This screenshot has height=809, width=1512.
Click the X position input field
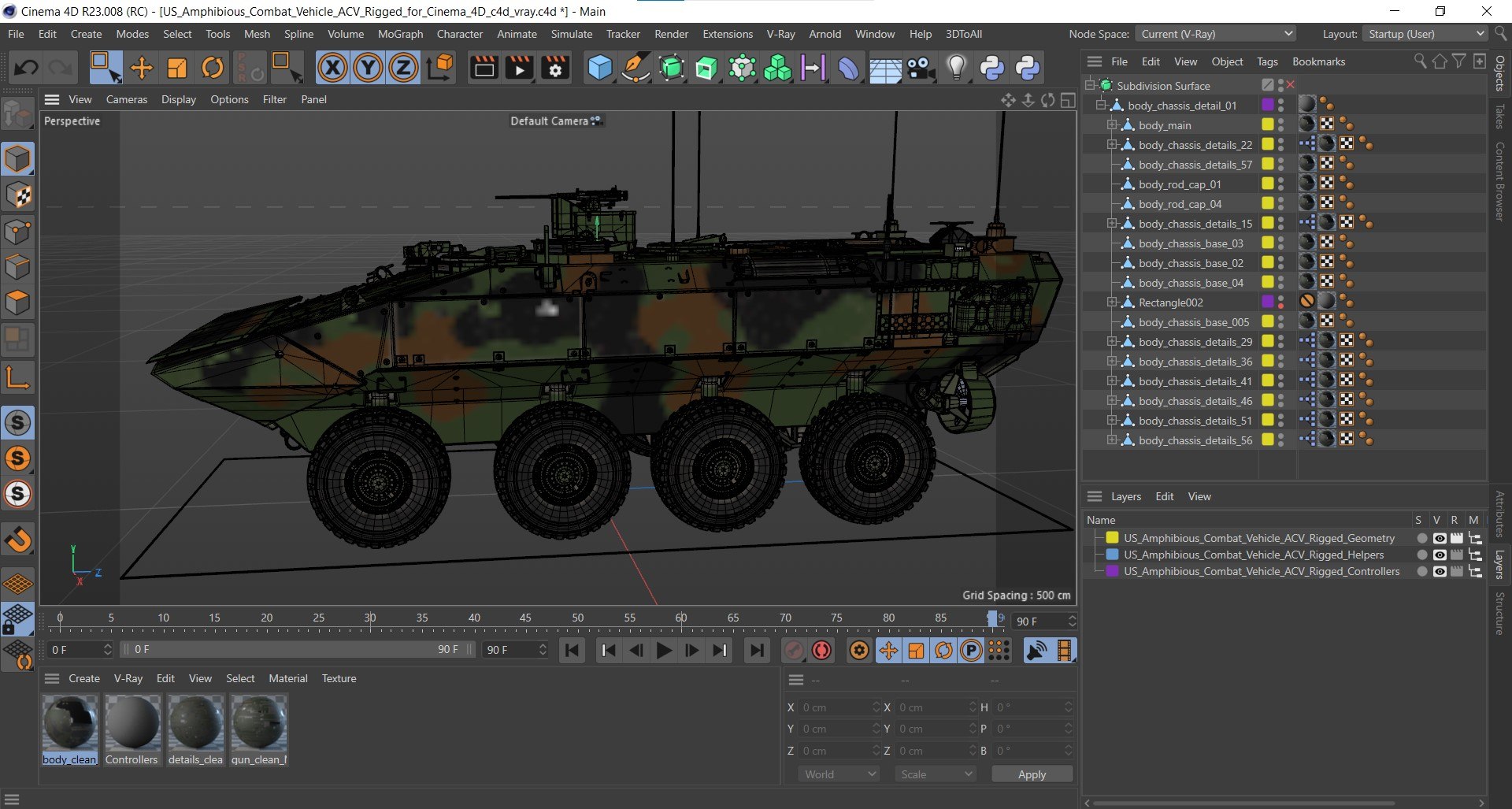point(839,707)
